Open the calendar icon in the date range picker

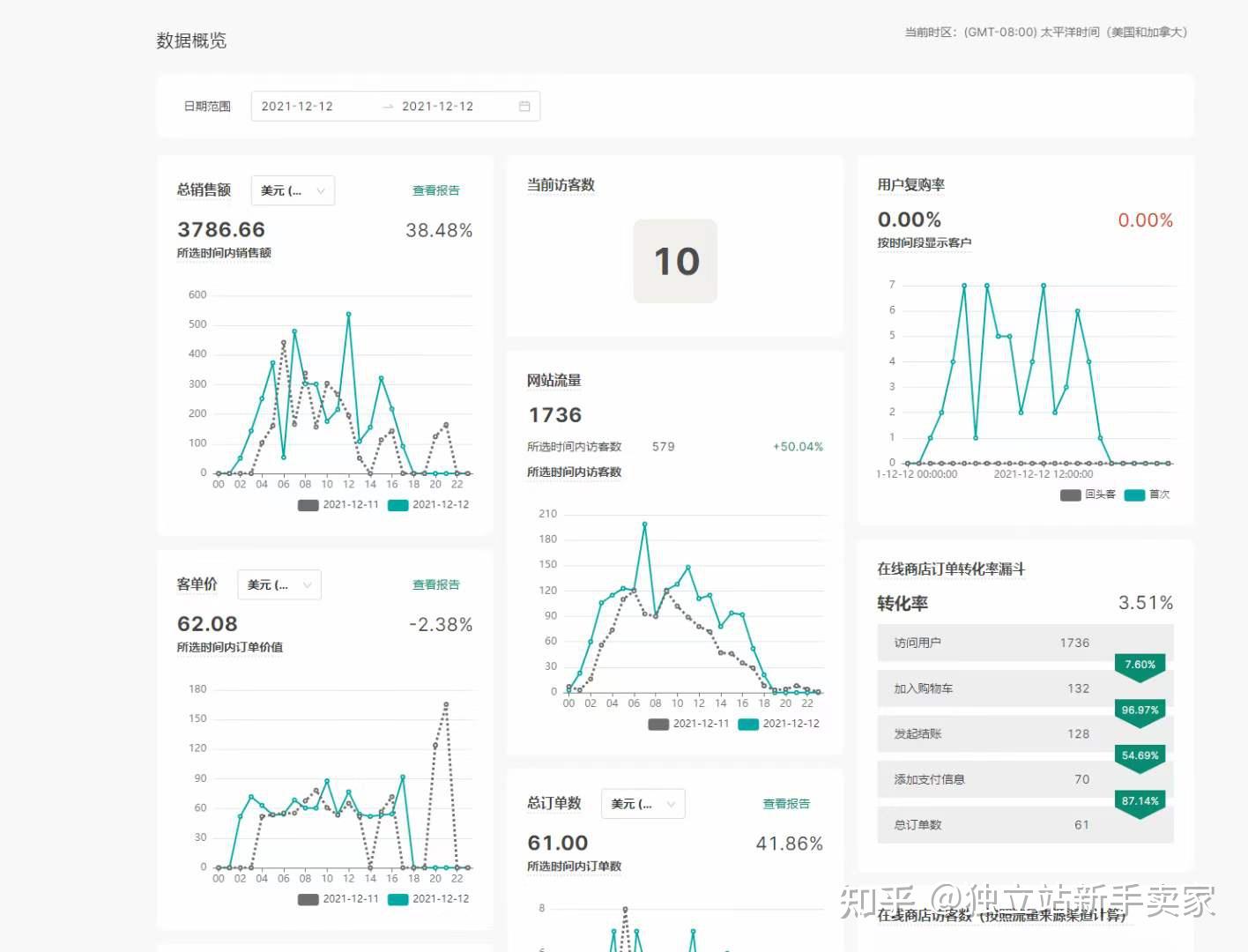[x=524, y=106]
